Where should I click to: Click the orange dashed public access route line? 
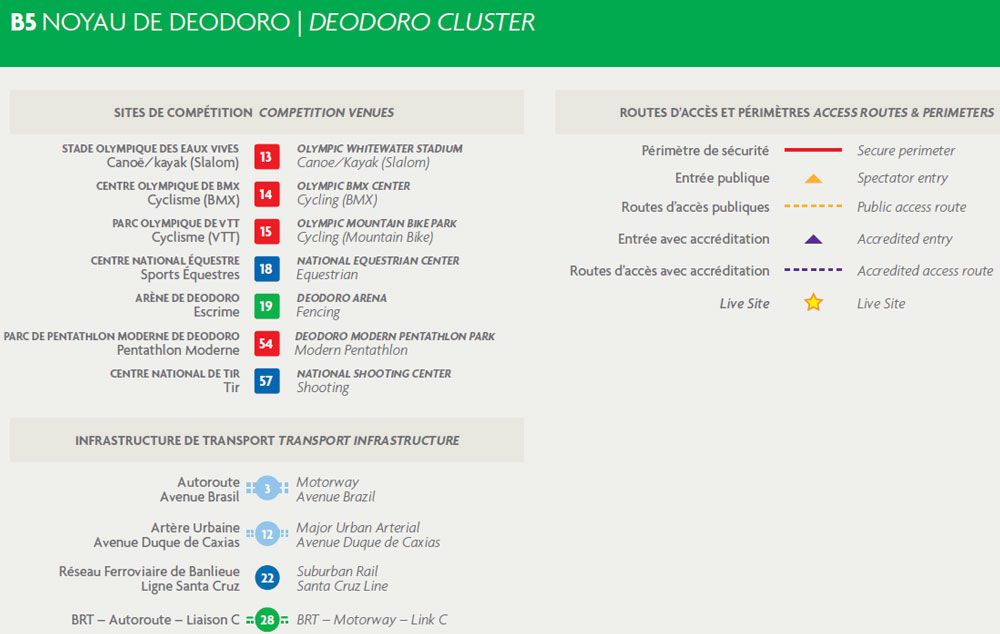pos(813,207)
